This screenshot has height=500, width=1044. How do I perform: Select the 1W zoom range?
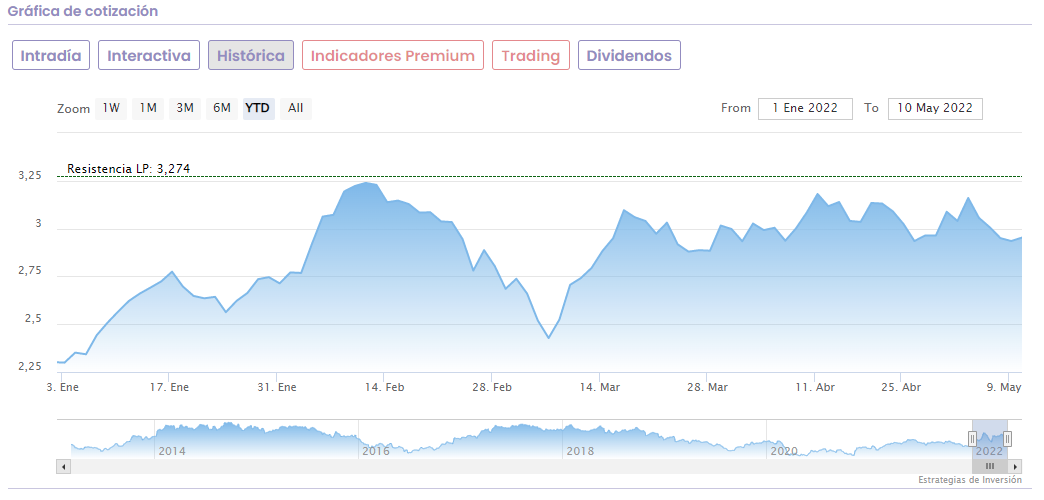point(111,108)
